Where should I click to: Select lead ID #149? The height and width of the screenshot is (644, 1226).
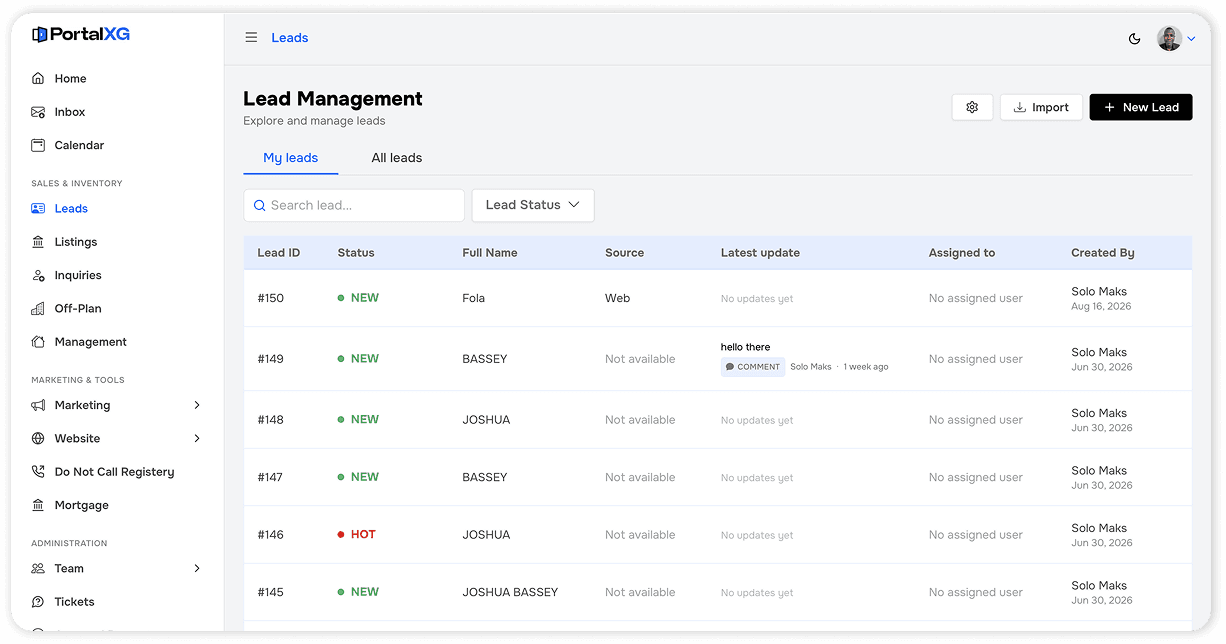271,359
